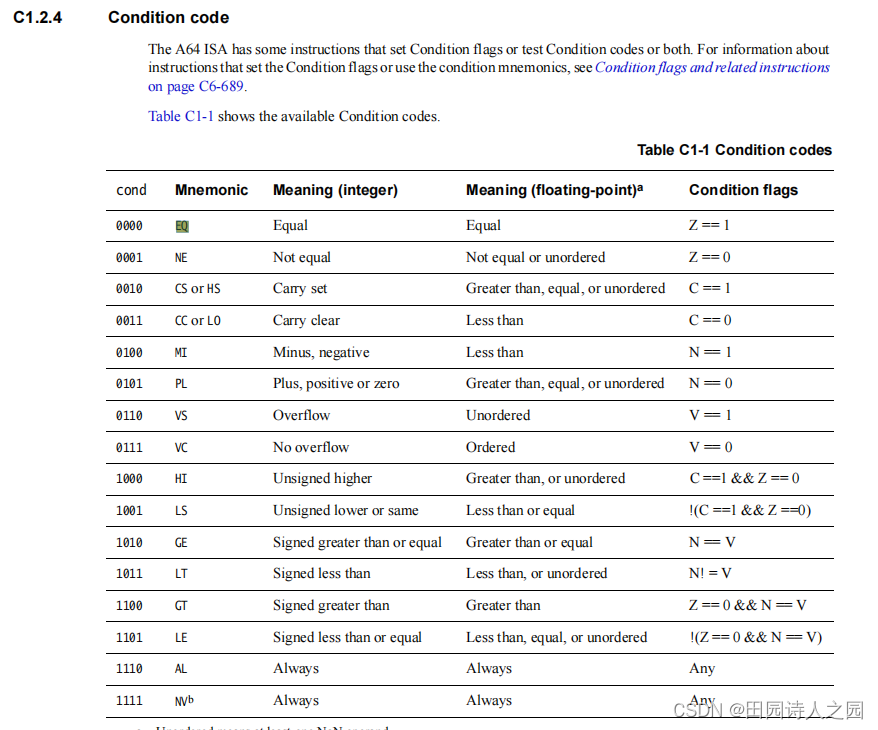Click the cond value 1111
Screen dimensions: 878x730
(x=129, y=701)
